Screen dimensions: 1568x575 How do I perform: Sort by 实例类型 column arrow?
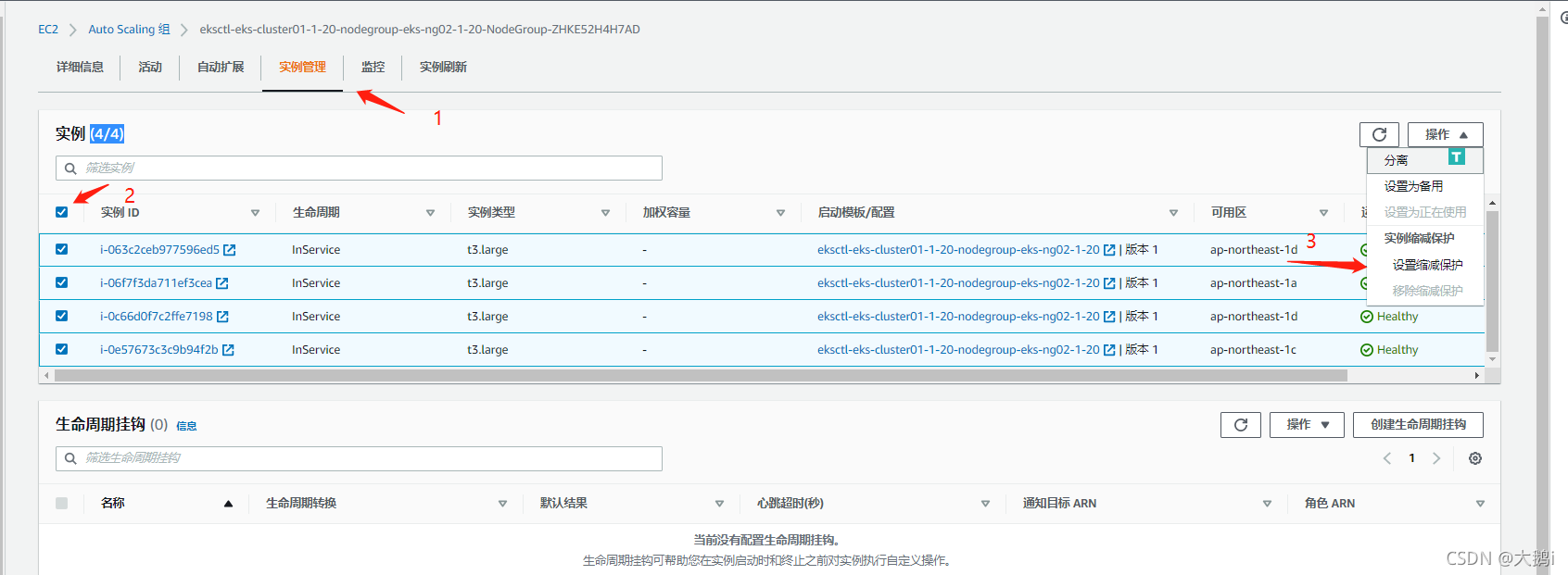coord(605,213)
